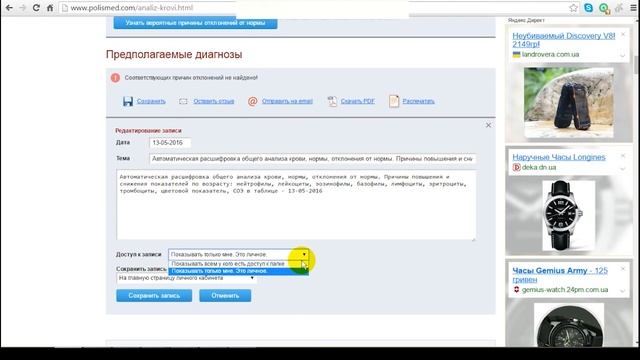Open the rugged phone ad image
Screen dimensions: 640x360
pyautogui.click(x=569, y=103)
